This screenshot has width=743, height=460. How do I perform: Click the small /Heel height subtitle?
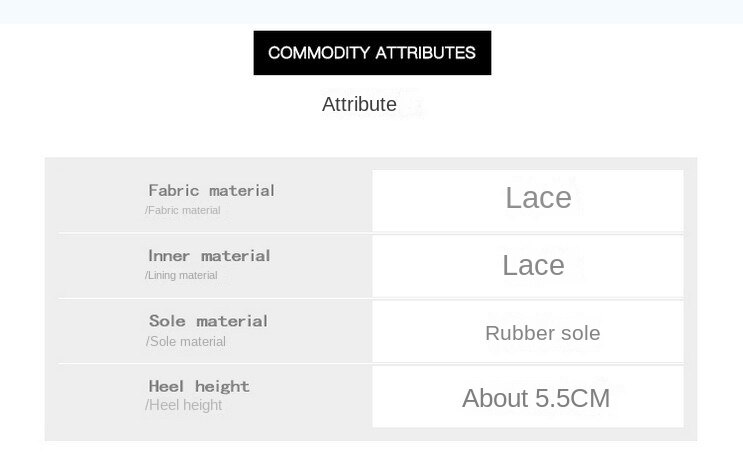(184, 406)
